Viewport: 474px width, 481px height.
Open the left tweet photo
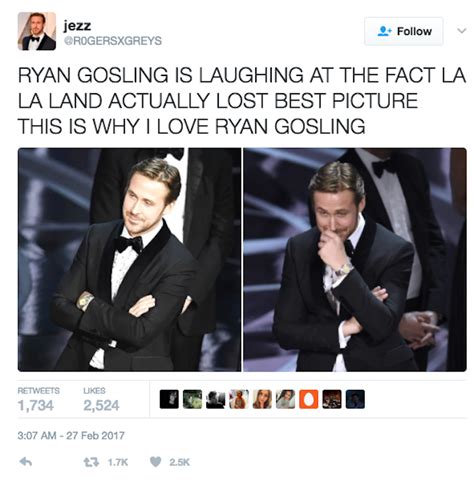129,259
